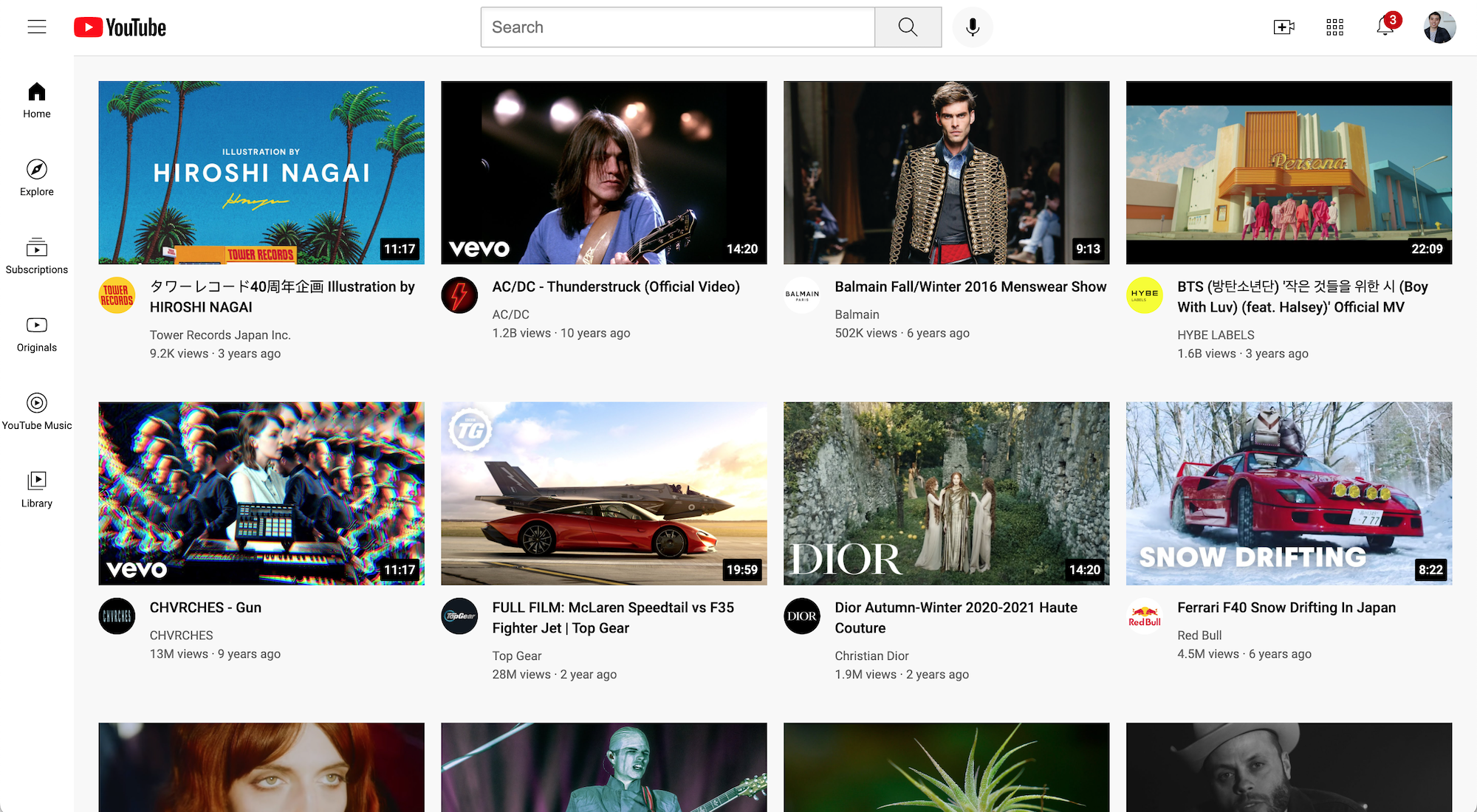Open the red-haired woman video thumbnail
This screenshot has width=1477, height=812.
(261, 768)
